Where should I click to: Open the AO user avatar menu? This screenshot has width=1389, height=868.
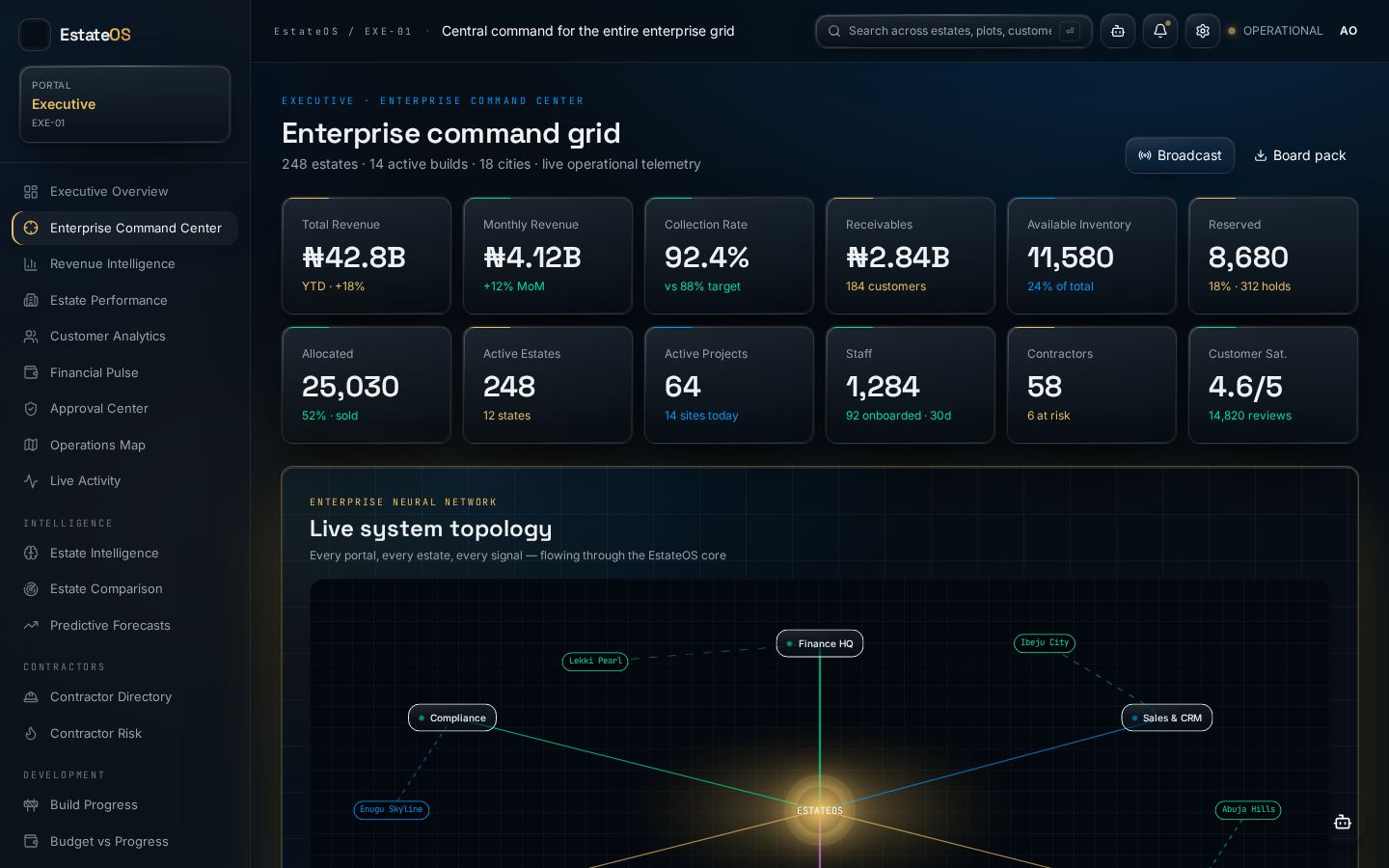(x=1348, y=31)
